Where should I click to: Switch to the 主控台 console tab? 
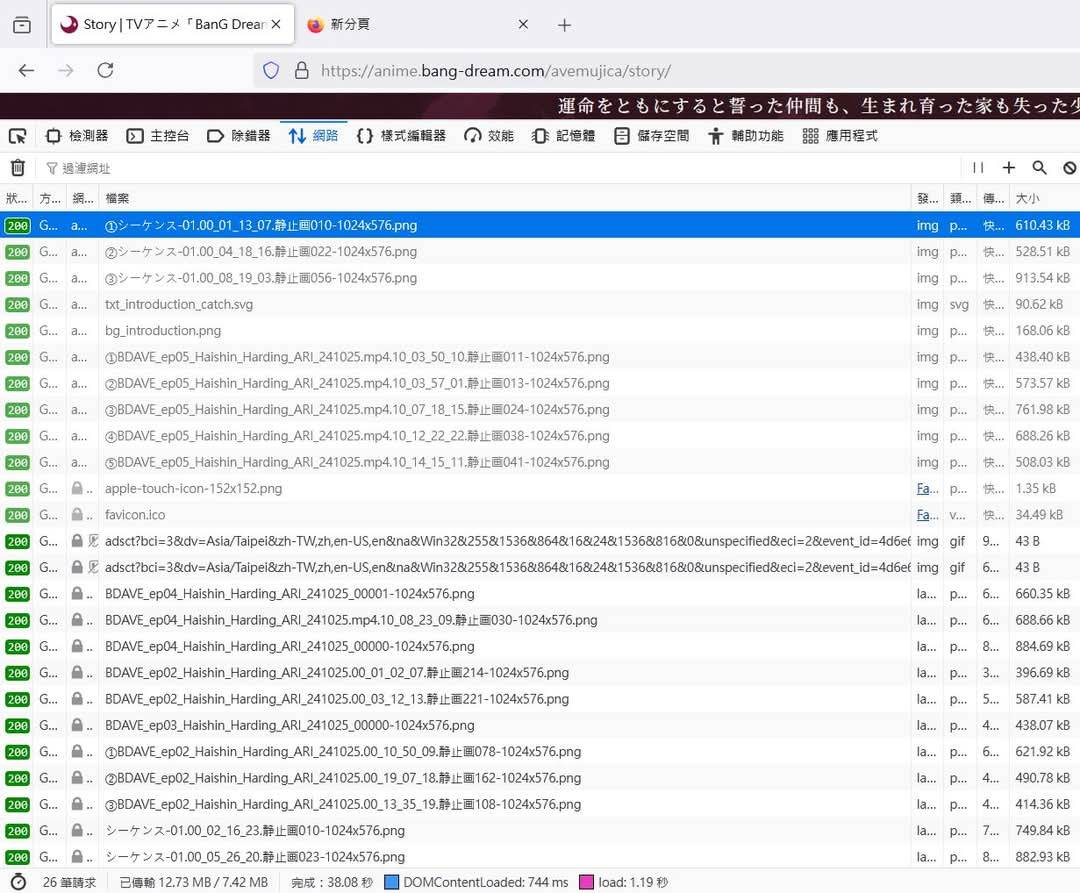159,136
